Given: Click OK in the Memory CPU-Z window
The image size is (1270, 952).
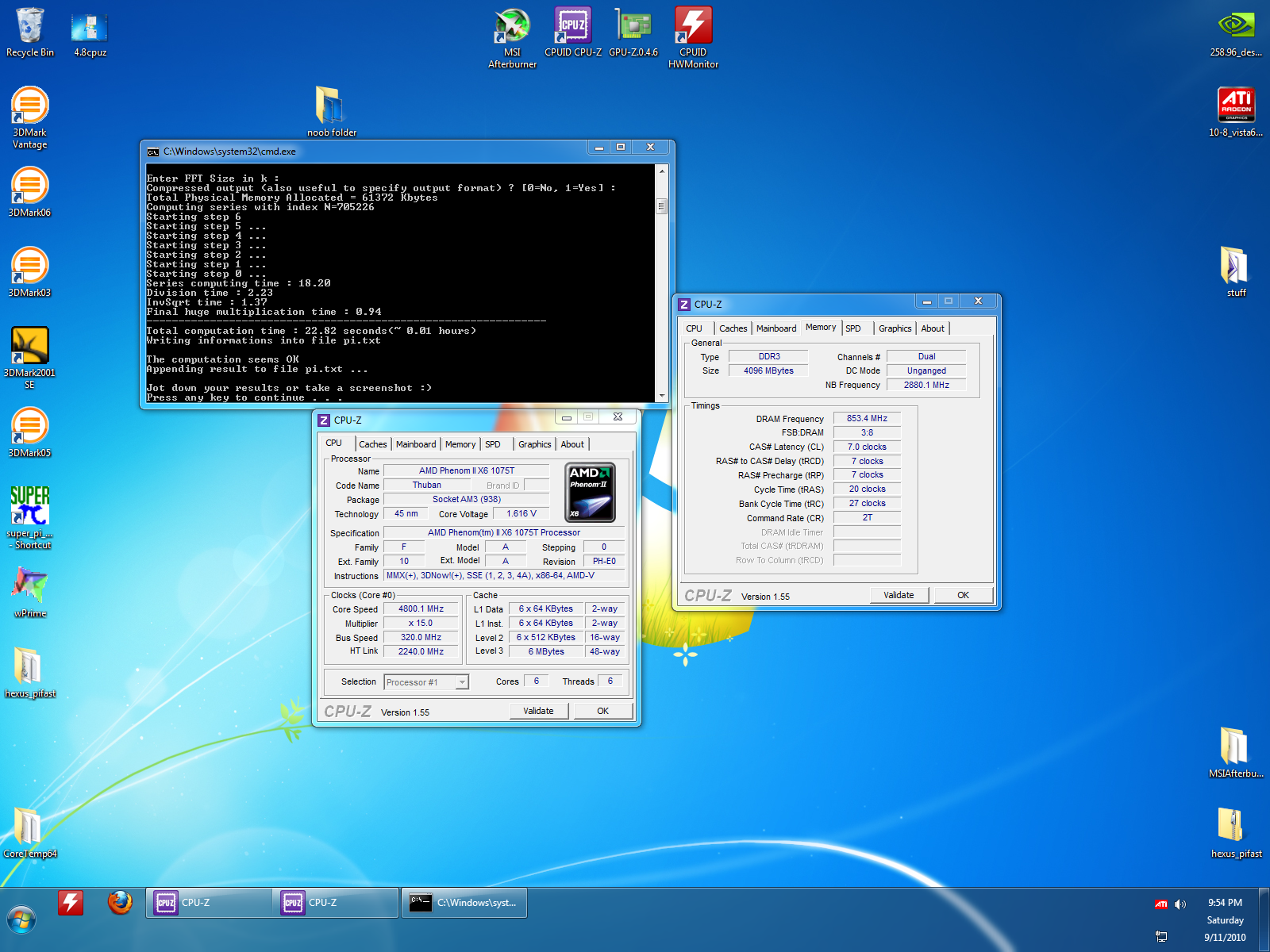Looking at the screenshot, I should click(x=963, y=595).
